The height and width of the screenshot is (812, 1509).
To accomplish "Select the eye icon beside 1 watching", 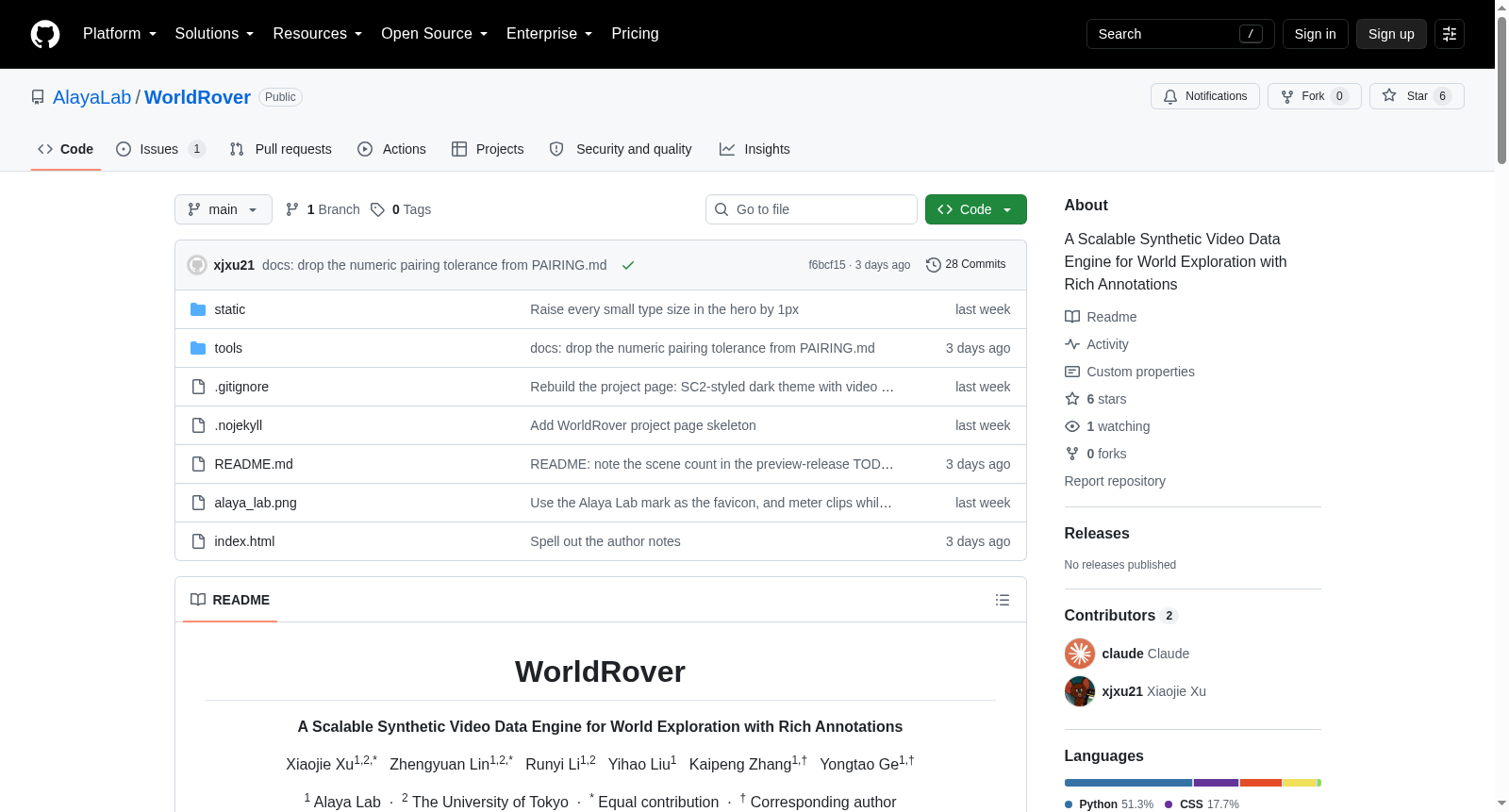I will [1072, 426].
